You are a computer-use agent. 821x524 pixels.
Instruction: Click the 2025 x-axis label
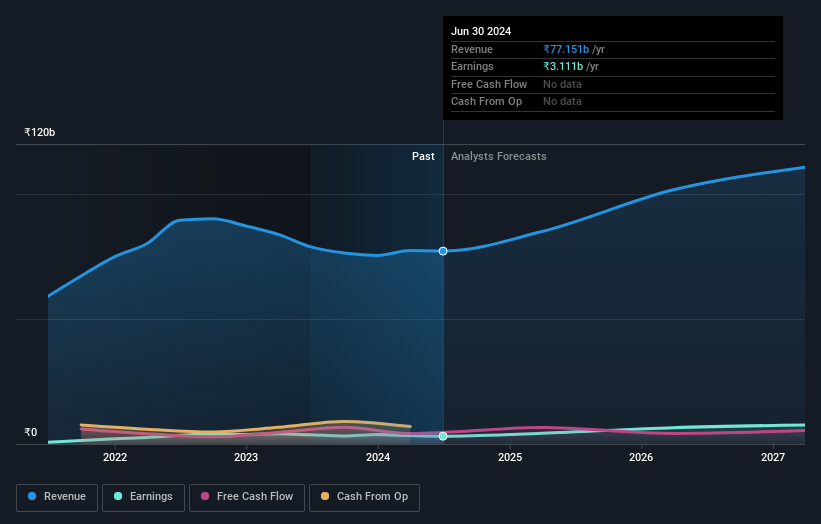pyautogui.click(x=510, y=458)
